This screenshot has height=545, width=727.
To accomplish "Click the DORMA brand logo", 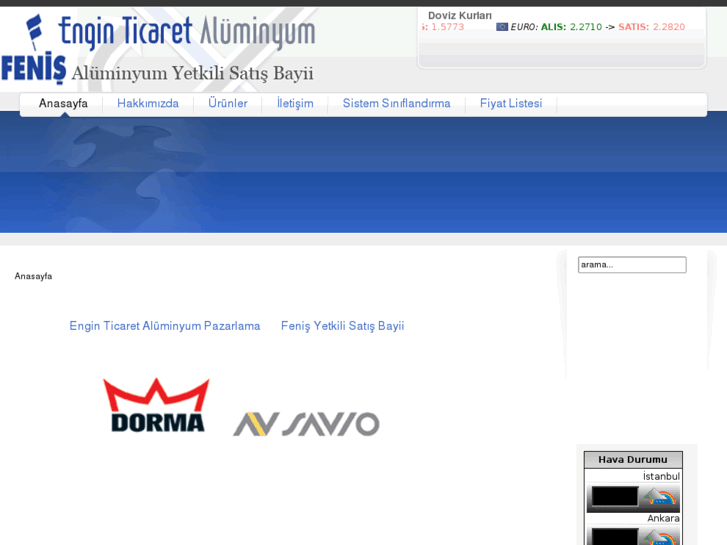I will pyautogui.click(x=157, y=405).
